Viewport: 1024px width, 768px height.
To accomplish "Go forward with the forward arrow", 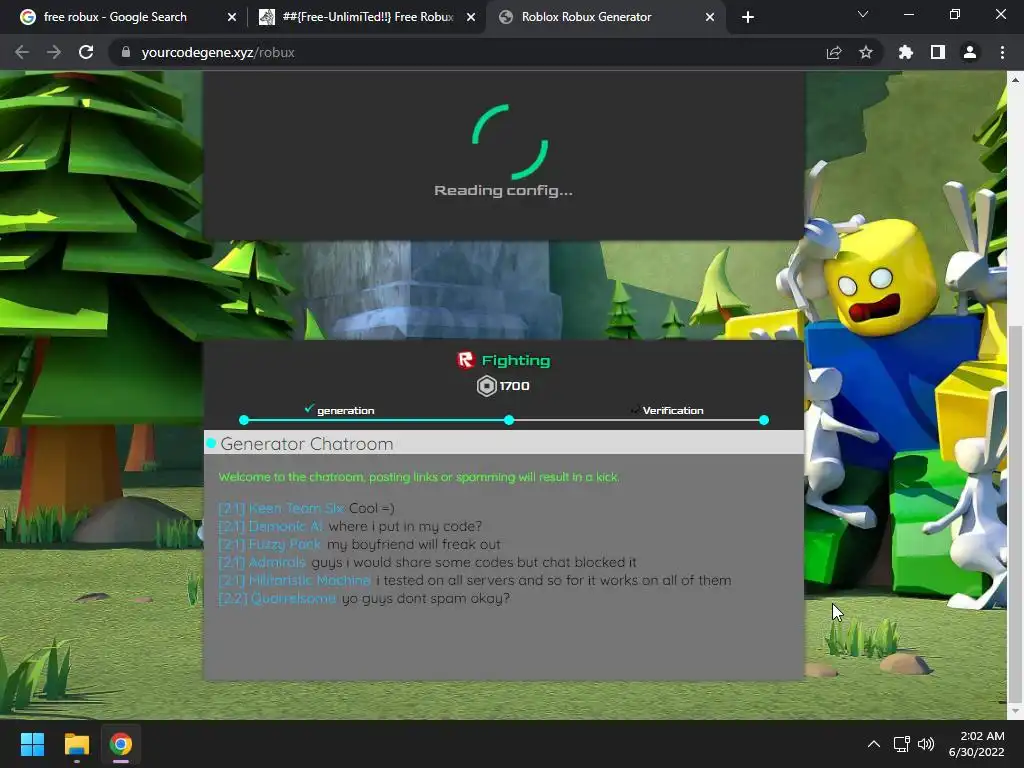I will tap(54, 52).
